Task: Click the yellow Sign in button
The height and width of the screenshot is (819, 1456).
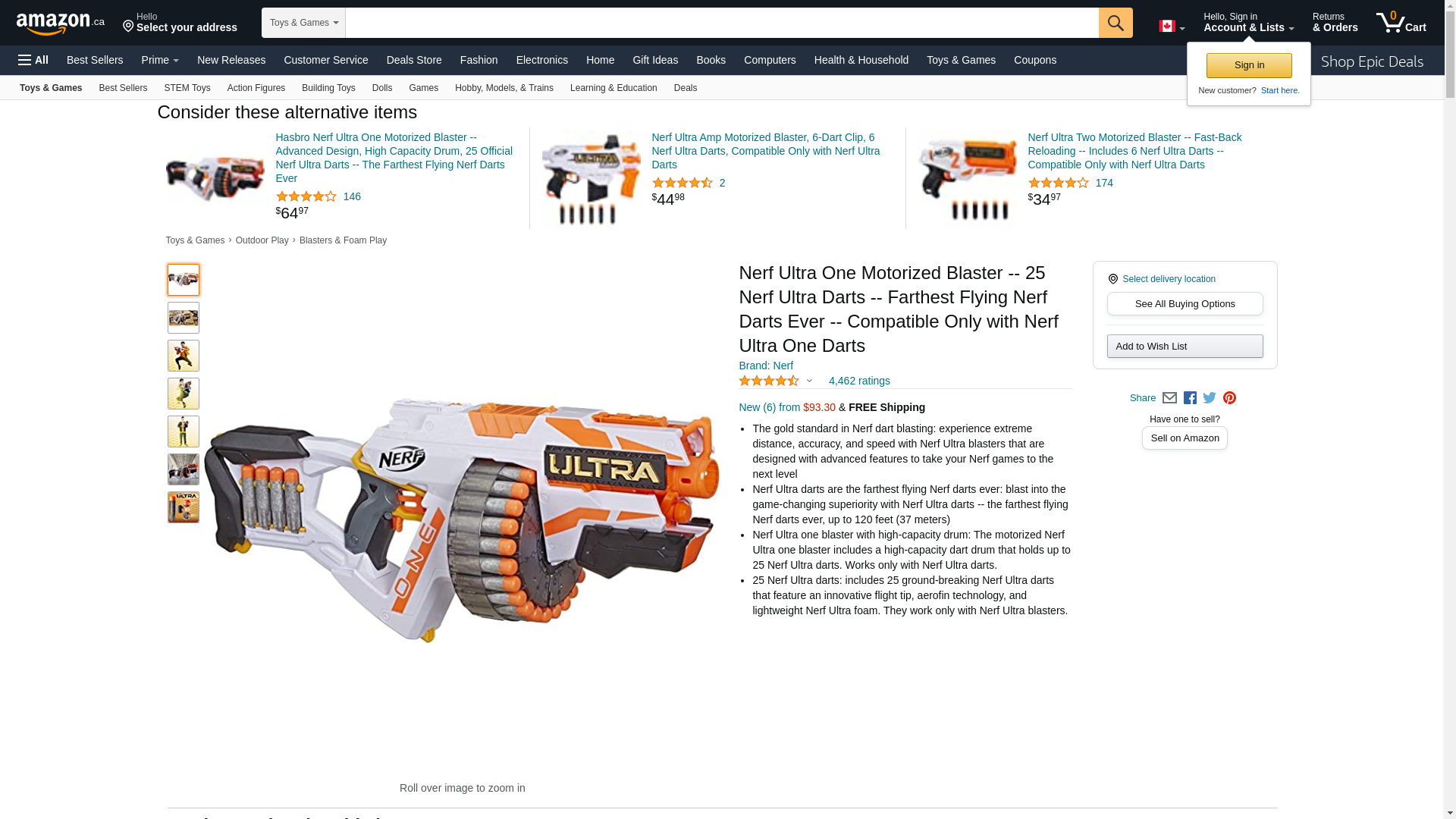Action: [x=1249, y=65]
